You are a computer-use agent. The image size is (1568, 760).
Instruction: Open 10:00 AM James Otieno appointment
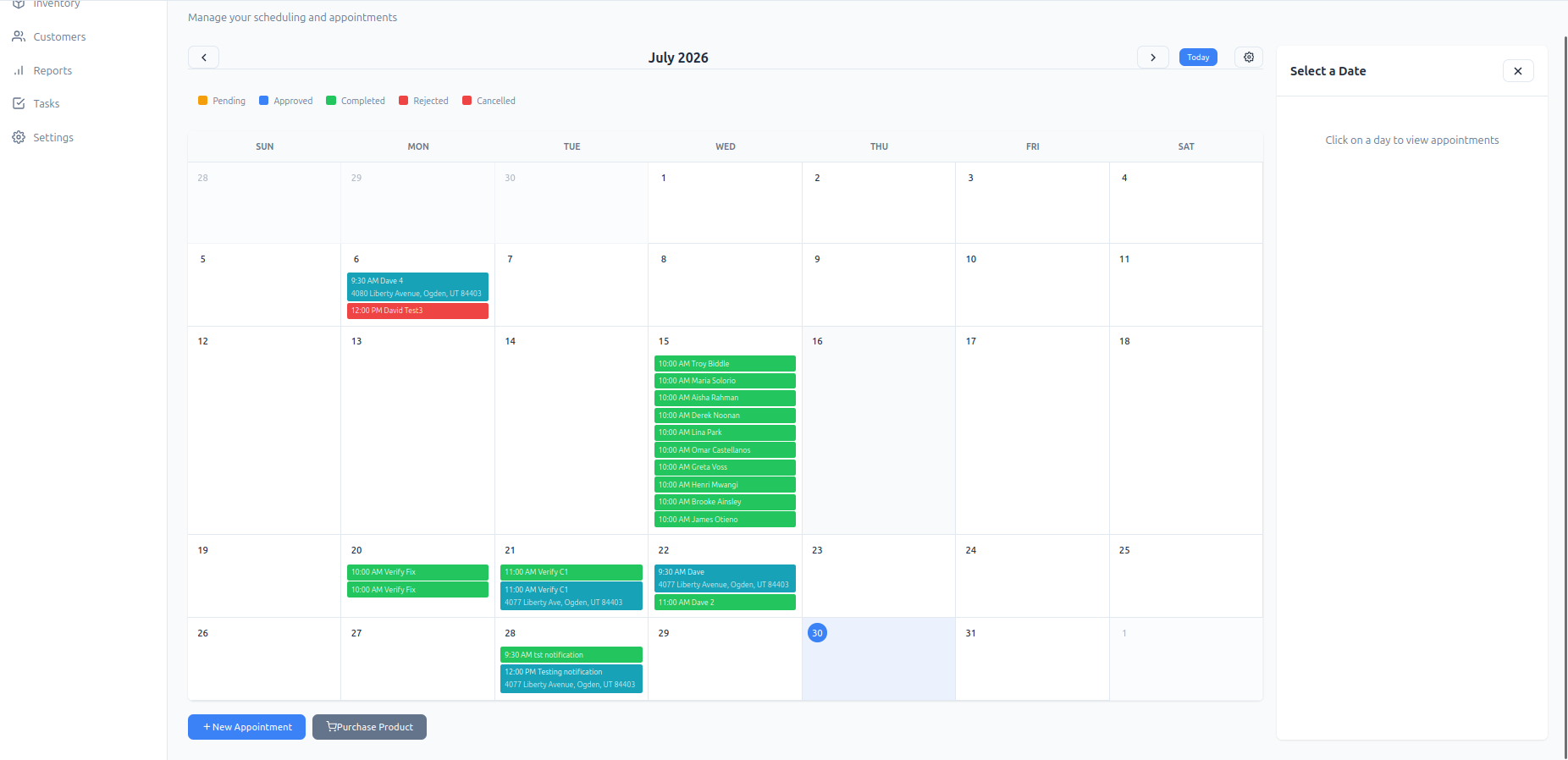pos(725,520)
